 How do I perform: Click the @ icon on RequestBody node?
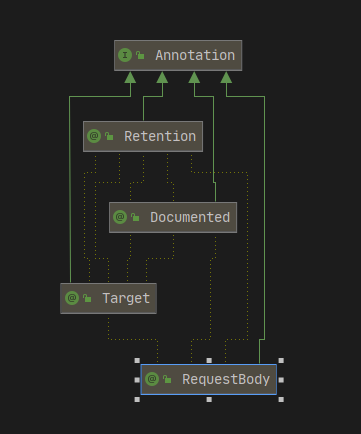pyautogui.click(x=152, y=379)
